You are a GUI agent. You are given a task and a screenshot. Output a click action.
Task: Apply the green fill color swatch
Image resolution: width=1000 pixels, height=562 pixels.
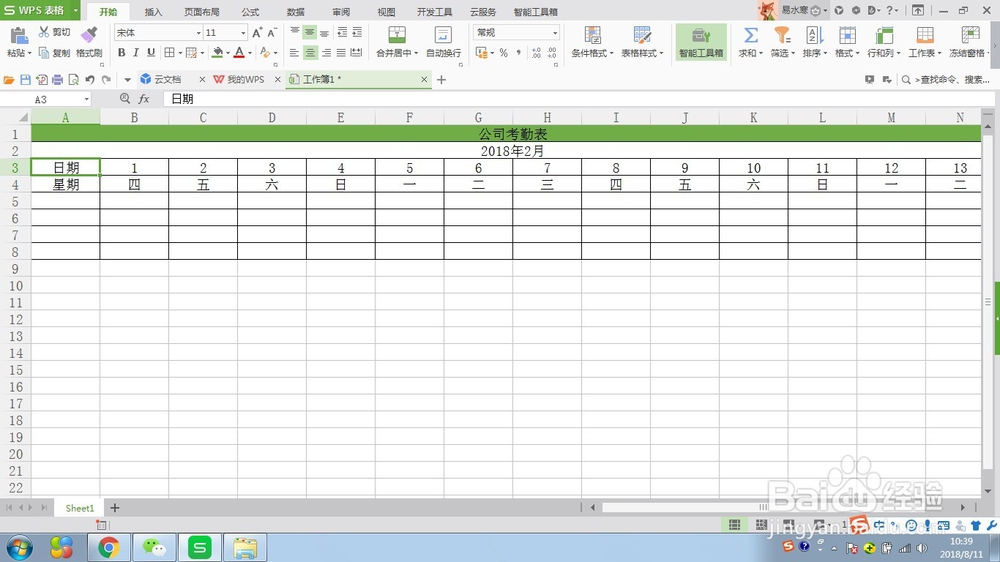coord(217,53)
